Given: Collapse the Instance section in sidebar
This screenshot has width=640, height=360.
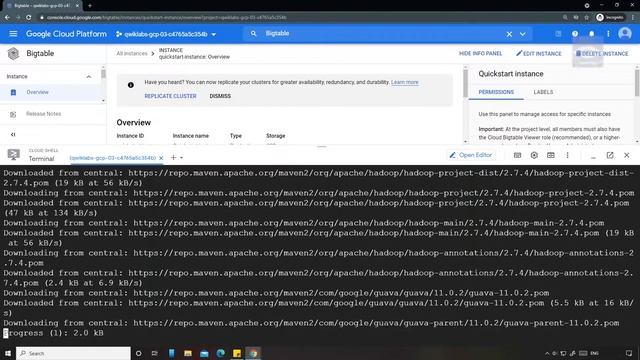Looking at the screenshot, I should (x=89, y=76).
